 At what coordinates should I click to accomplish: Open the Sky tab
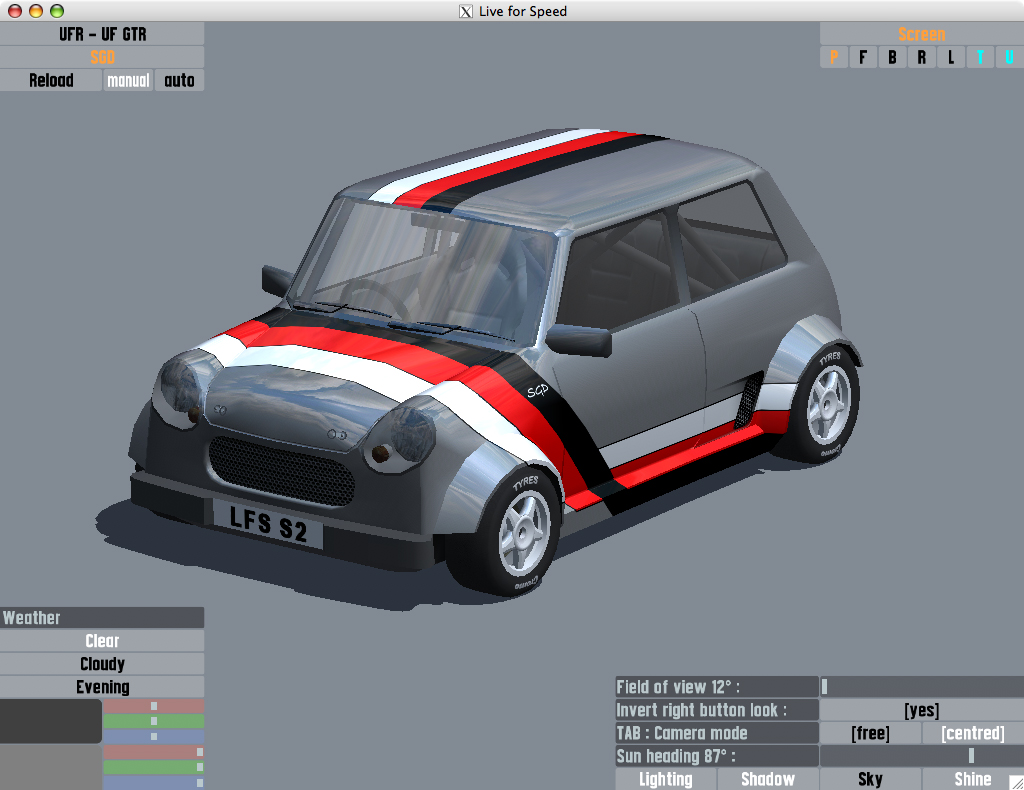pos(870,779)
